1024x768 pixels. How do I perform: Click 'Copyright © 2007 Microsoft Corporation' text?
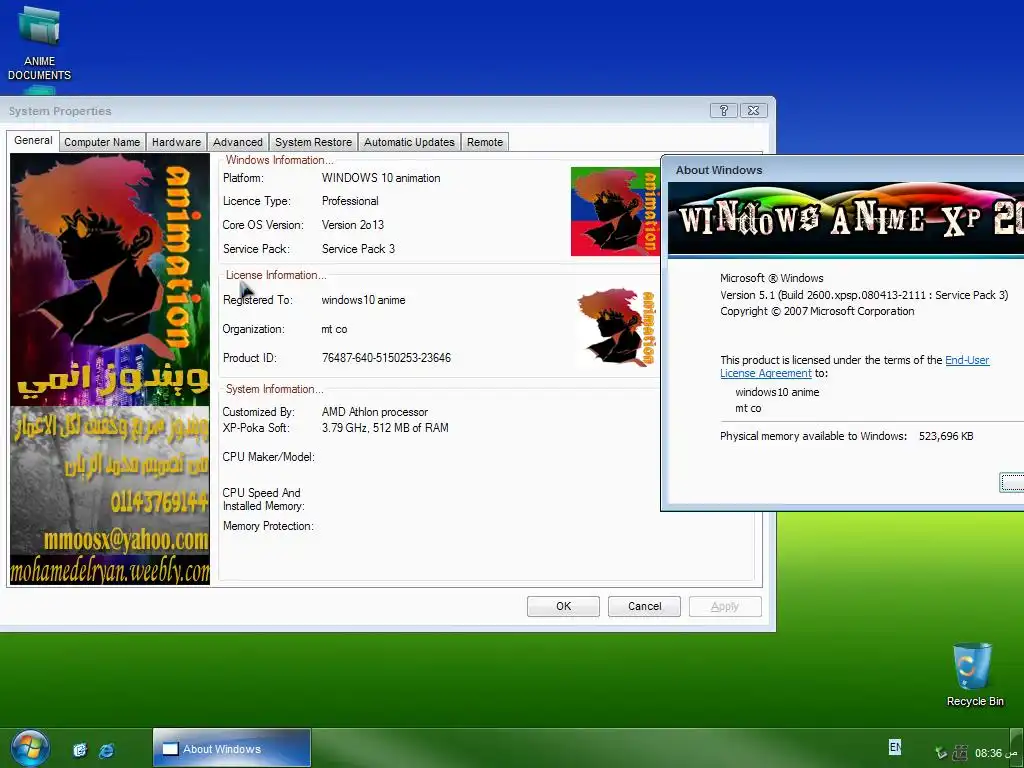817,312
